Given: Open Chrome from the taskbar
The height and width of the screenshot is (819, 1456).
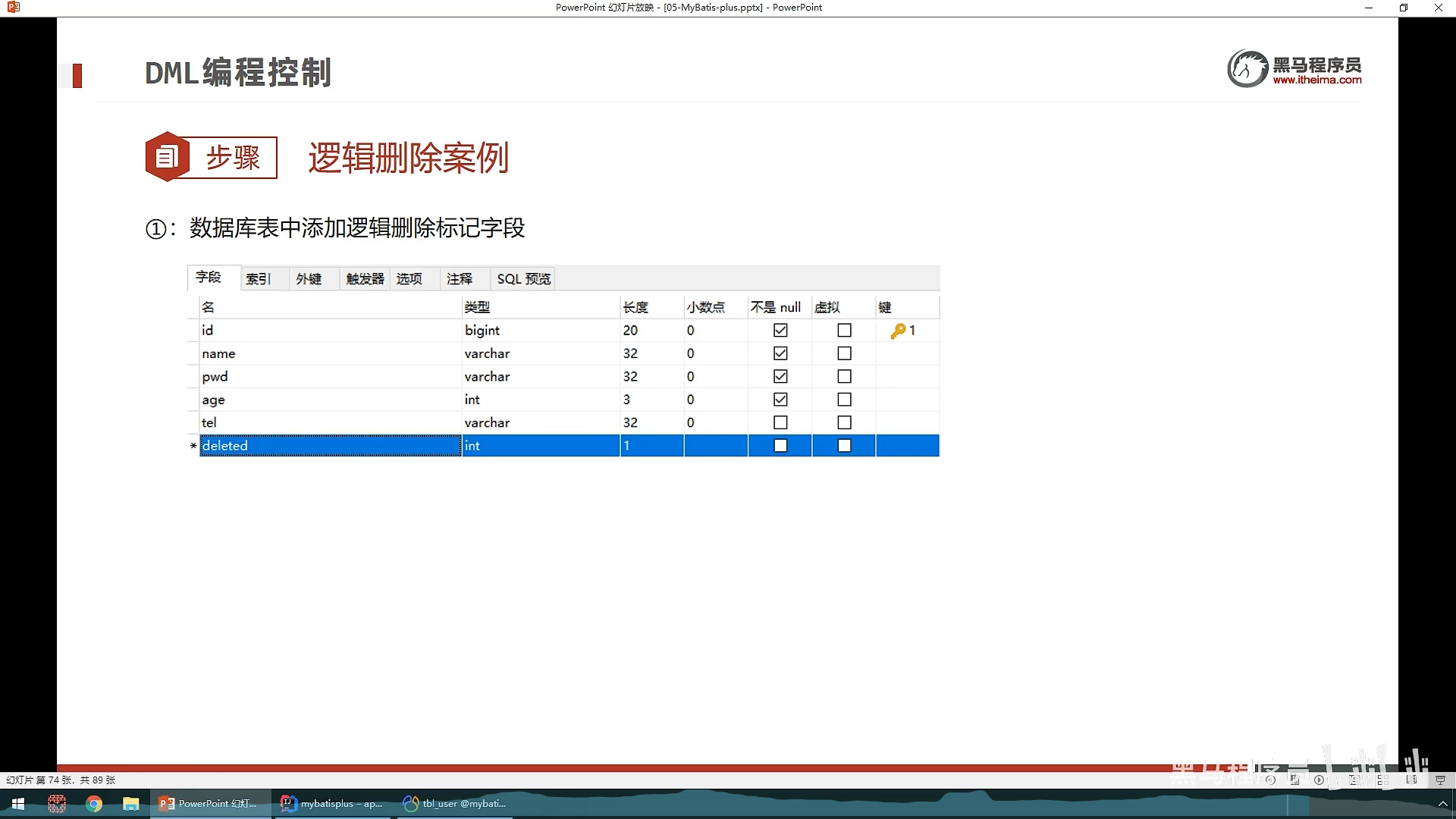Looking at the screenshot, I should pos(94,804).
